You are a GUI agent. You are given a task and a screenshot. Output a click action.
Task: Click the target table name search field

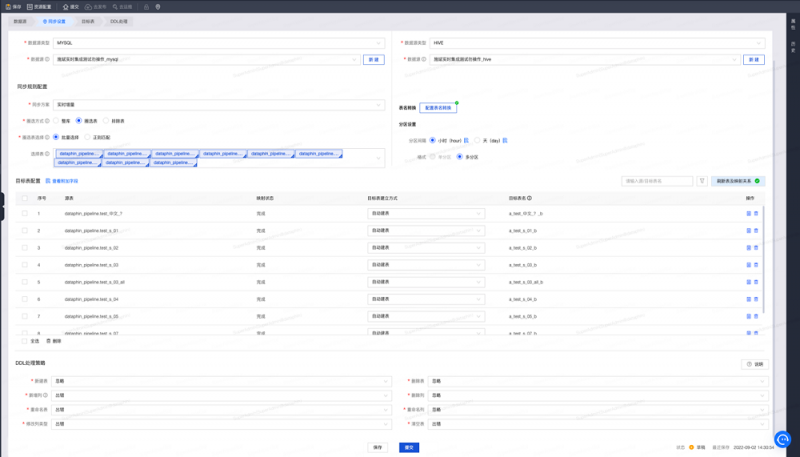(655, 181)
